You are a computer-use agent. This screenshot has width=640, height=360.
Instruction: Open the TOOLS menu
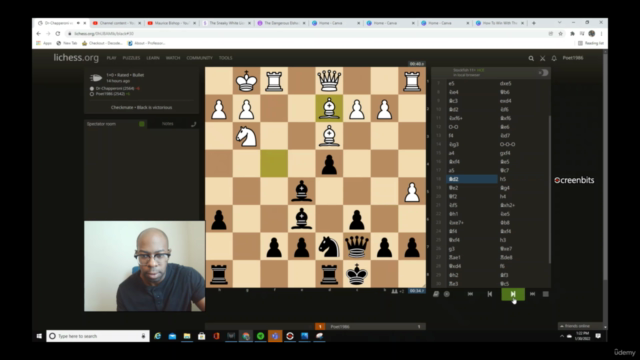click(x=225, y=58)
